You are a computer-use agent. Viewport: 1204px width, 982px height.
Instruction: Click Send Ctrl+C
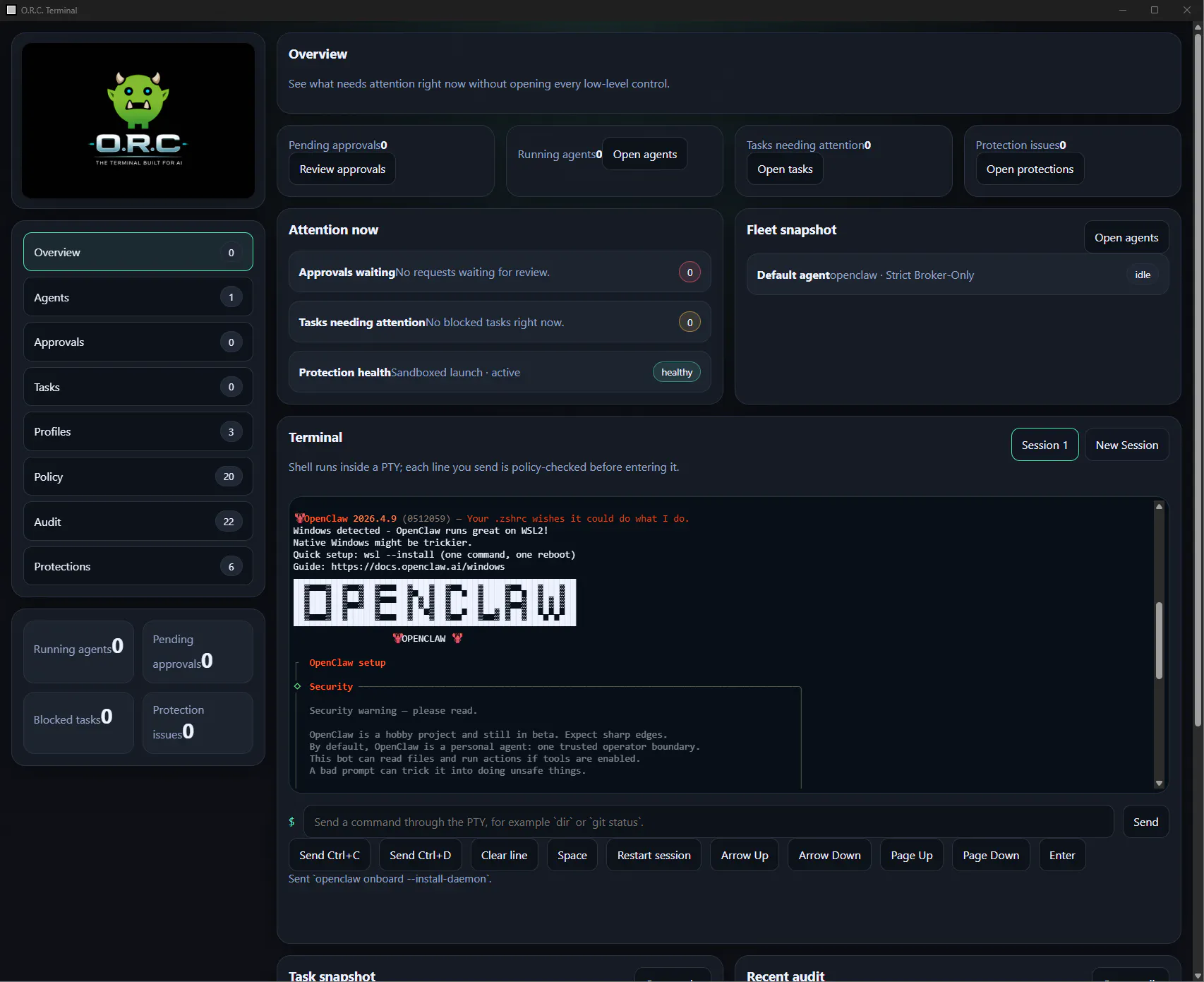(330, 855)
